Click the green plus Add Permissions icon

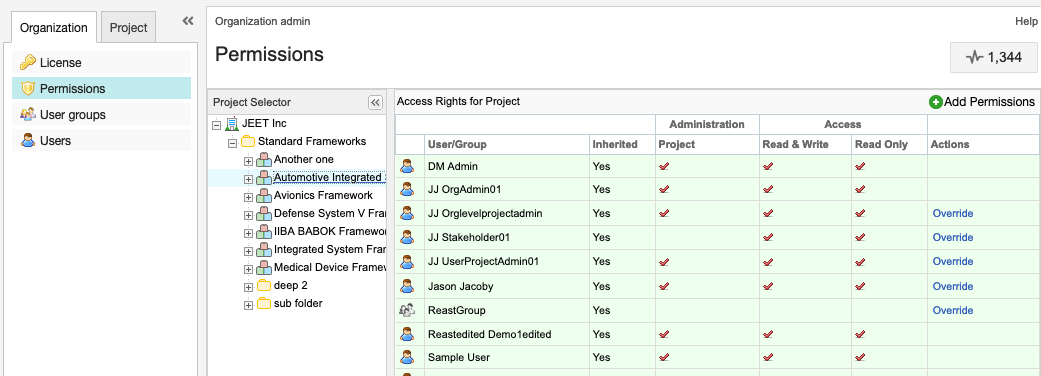[x=935, y=102]
